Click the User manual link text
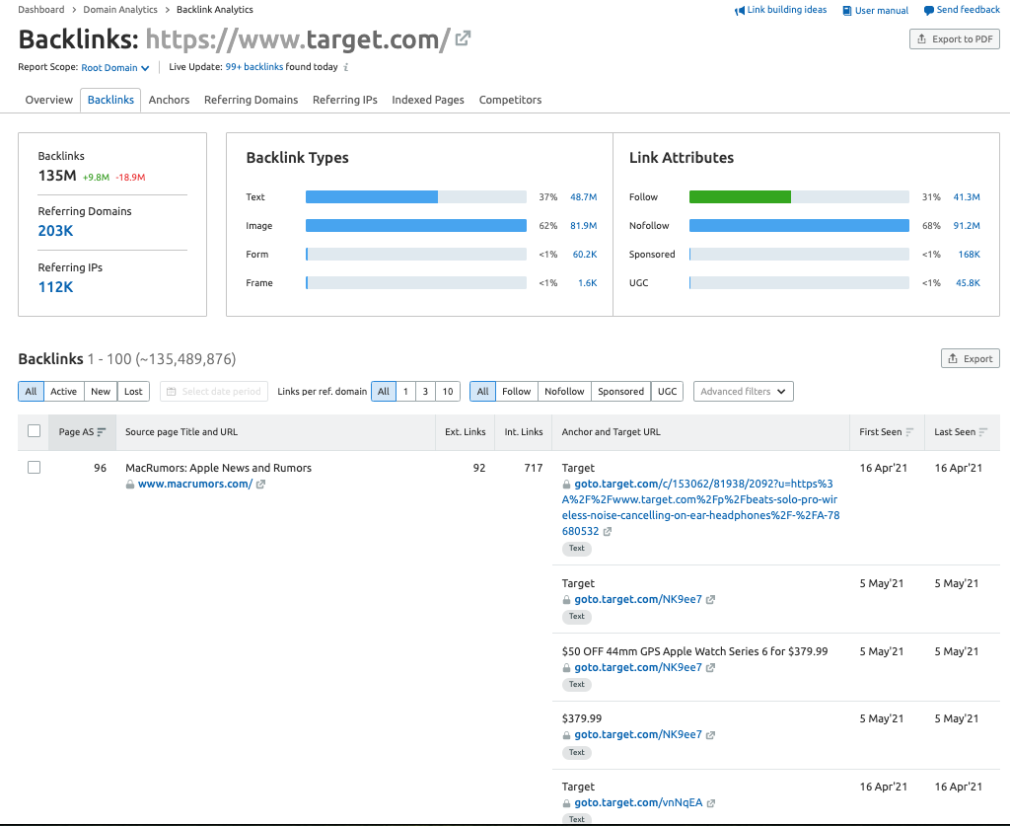Viewport: 1010px width, 826px height. pos(882,10)
